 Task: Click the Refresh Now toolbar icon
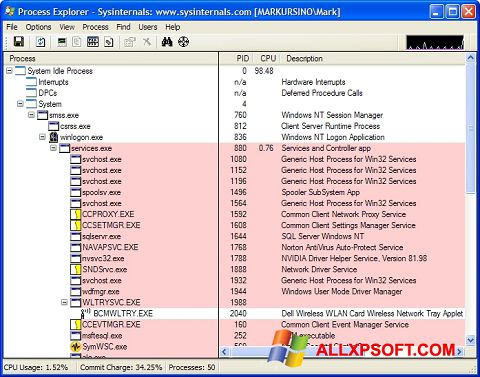pos(40,42)
